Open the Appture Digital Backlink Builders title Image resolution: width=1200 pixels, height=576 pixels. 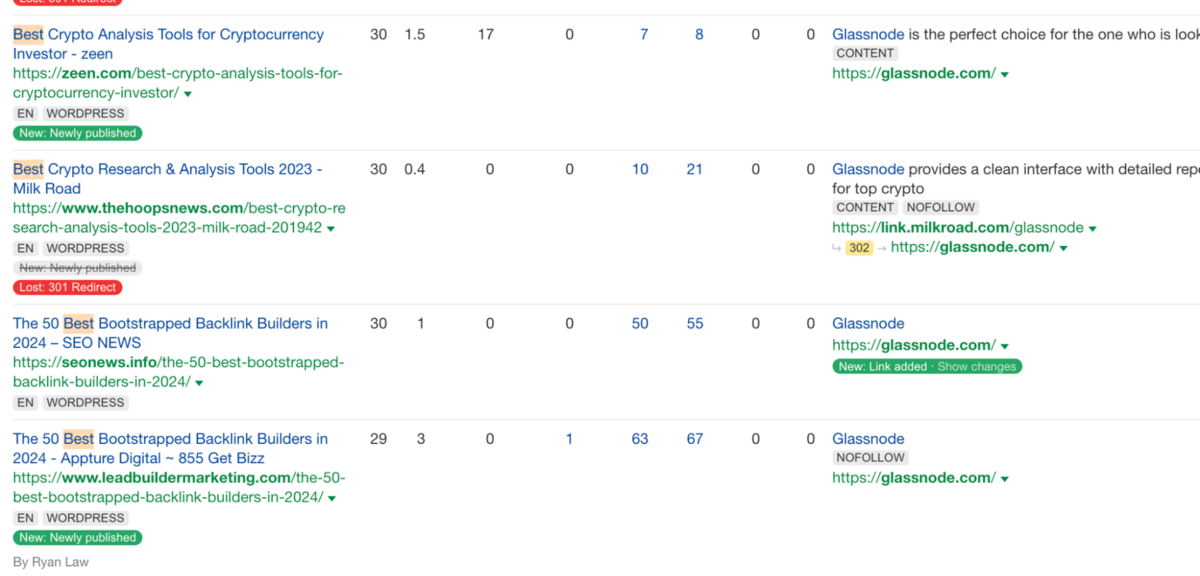click(x=170, y=439)
